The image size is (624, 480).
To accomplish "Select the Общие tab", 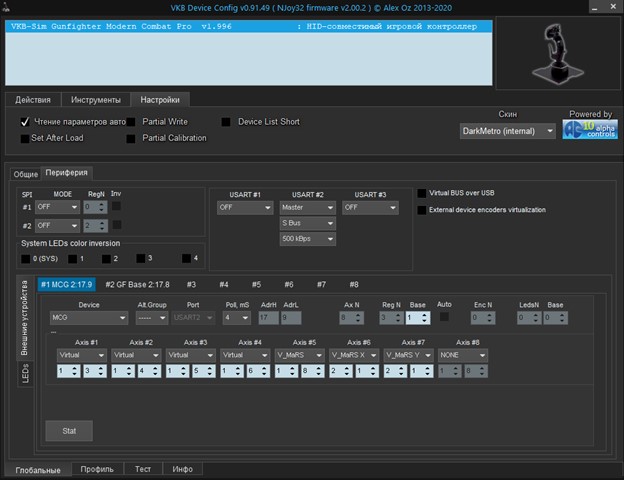I will tap(25, 173).
